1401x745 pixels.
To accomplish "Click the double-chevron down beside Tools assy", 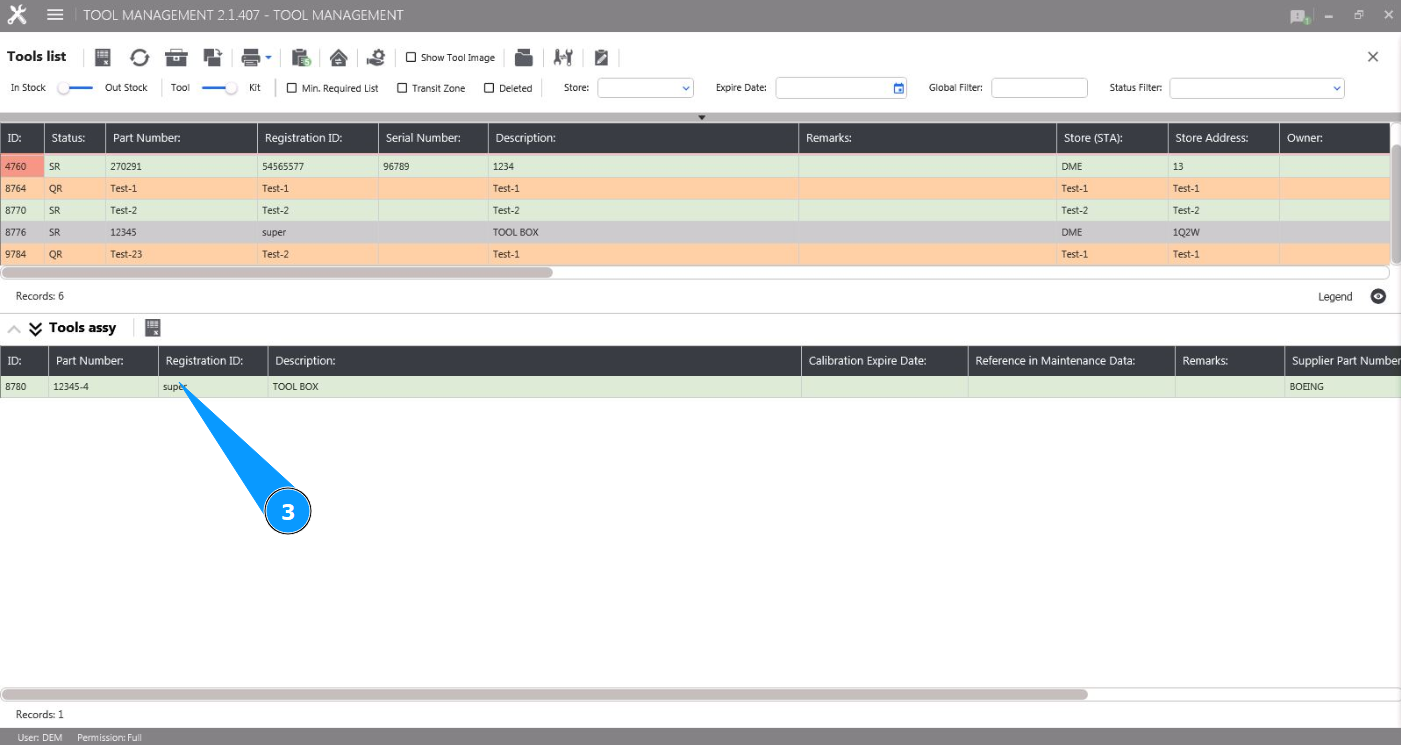I will click(x=36, y=328).
